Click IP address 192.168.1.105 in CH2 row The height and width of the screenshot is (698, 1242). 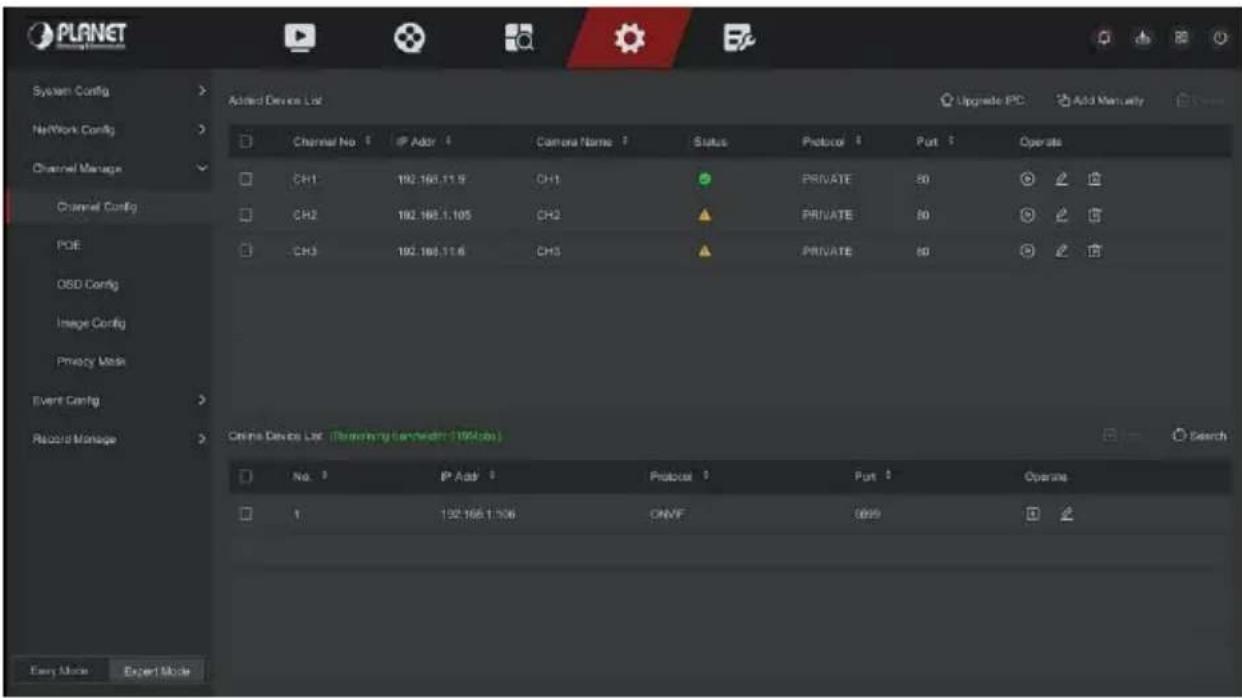click(x=432, y=216)
